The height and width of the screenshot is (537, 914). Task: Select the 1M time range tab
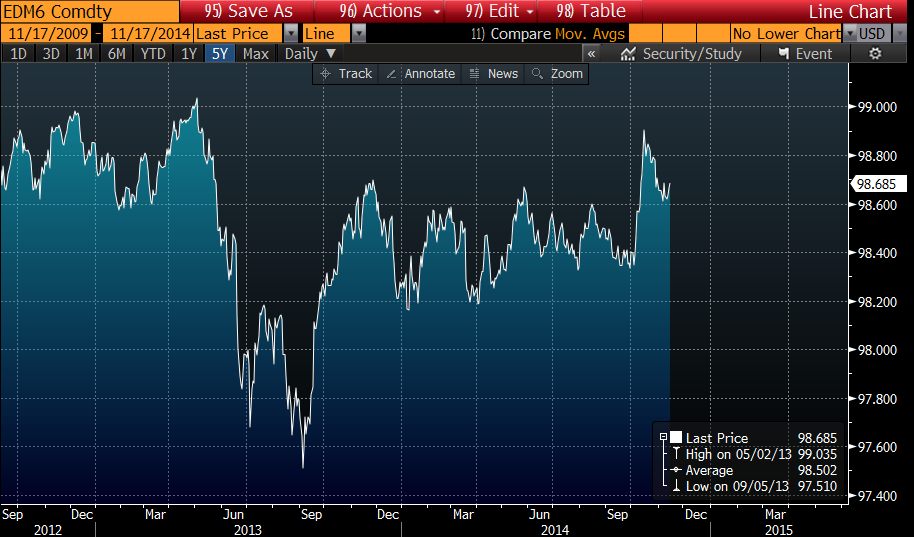click(x=84, y=54)
